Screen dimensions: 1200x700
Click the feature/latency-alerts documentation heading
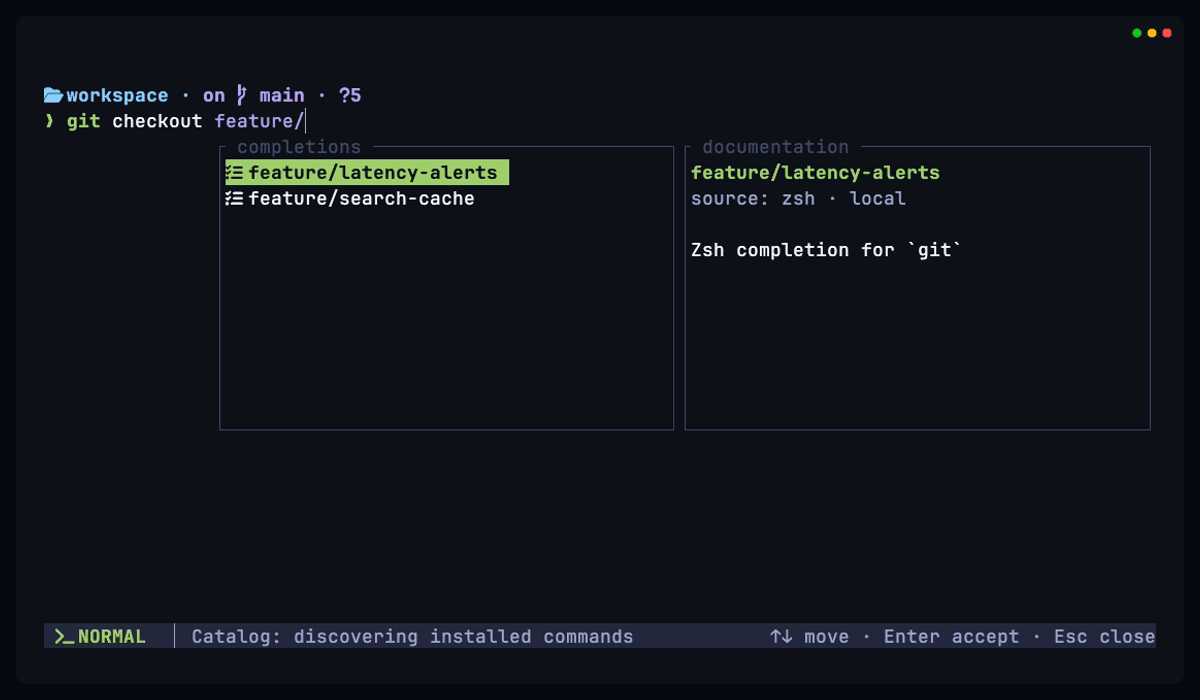click(x=815, y=172)
